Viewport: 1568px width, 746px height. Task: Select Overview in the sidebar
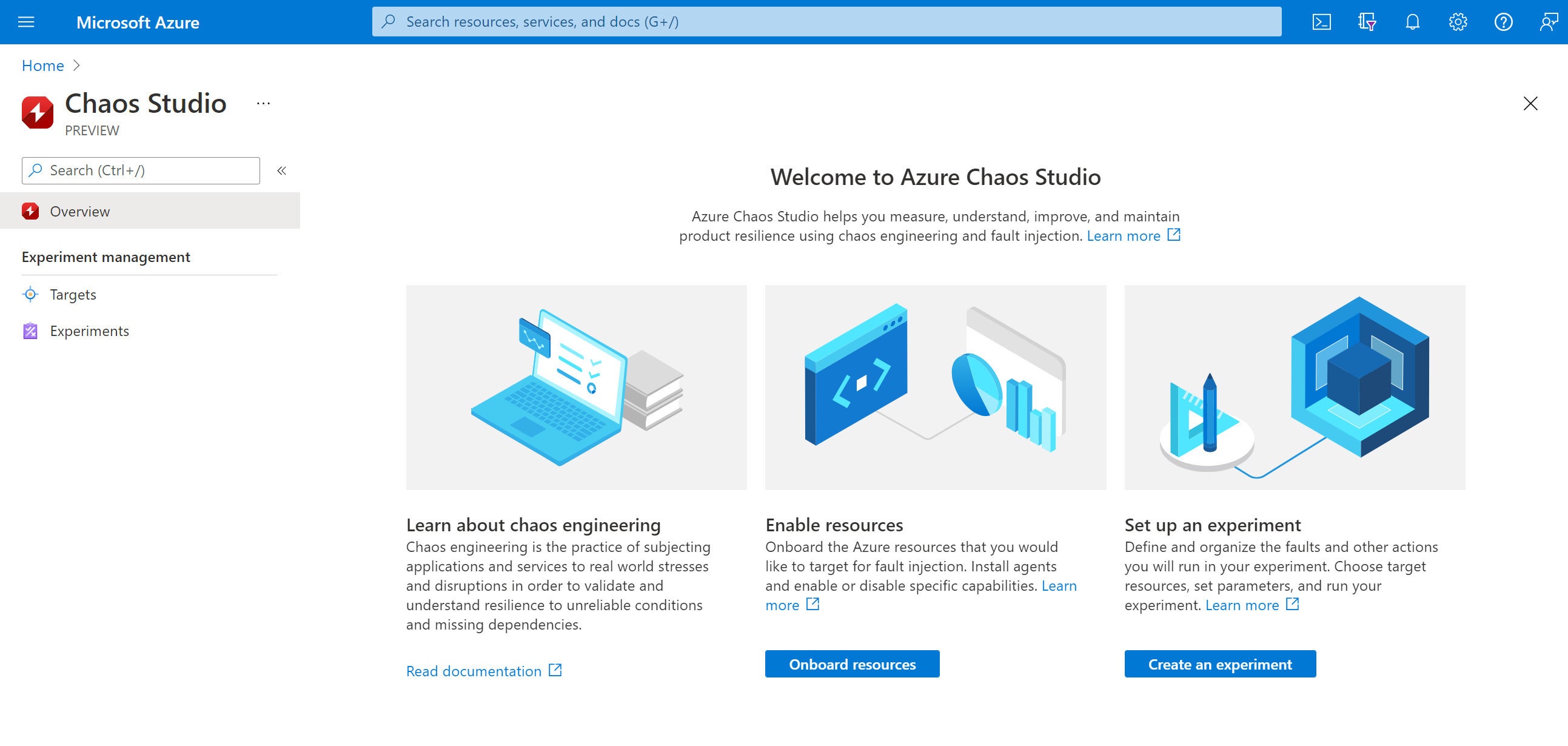coord(150,210)
